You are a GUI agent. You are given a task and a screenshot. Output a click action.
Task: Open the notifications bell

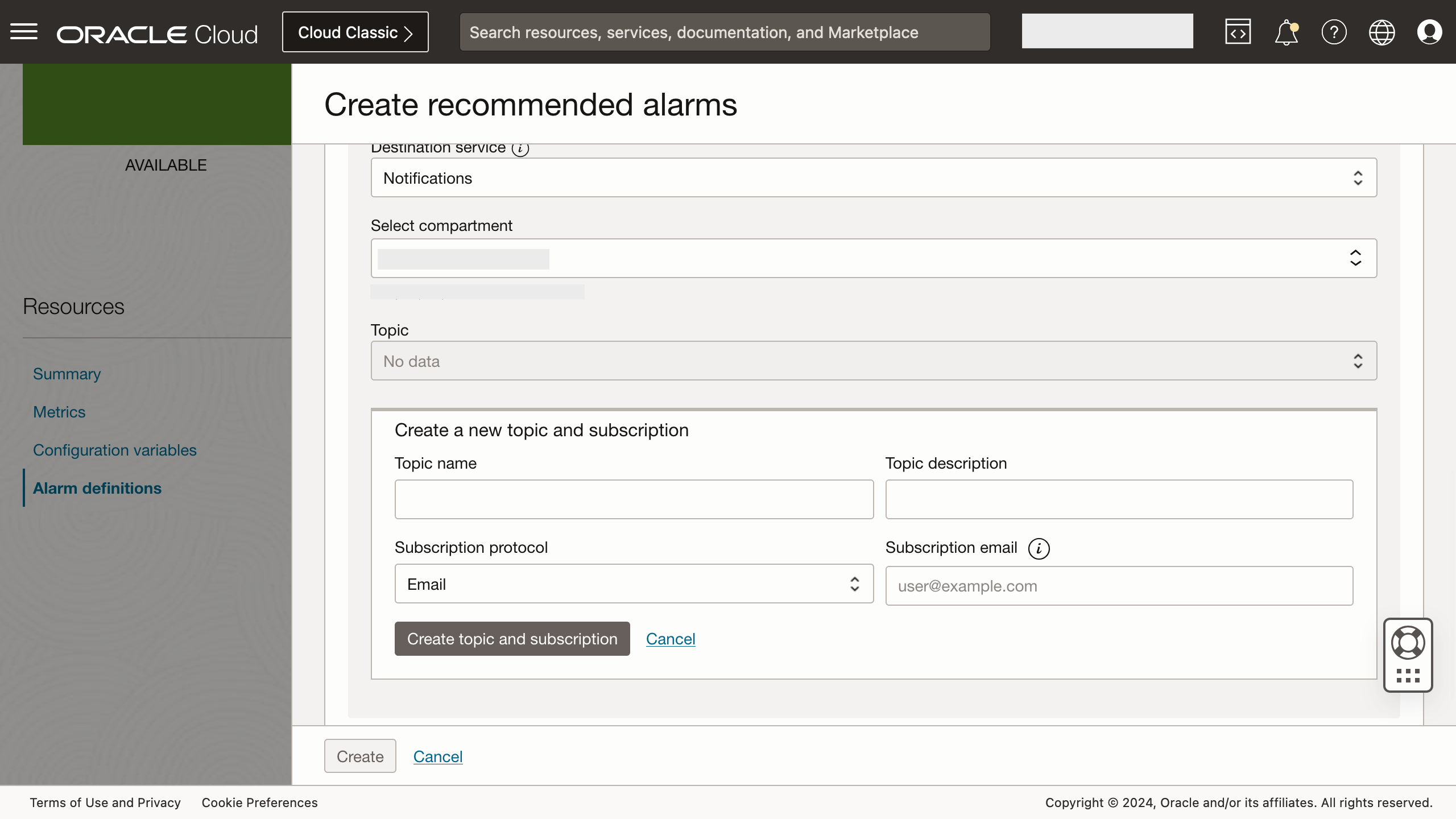1285,32
